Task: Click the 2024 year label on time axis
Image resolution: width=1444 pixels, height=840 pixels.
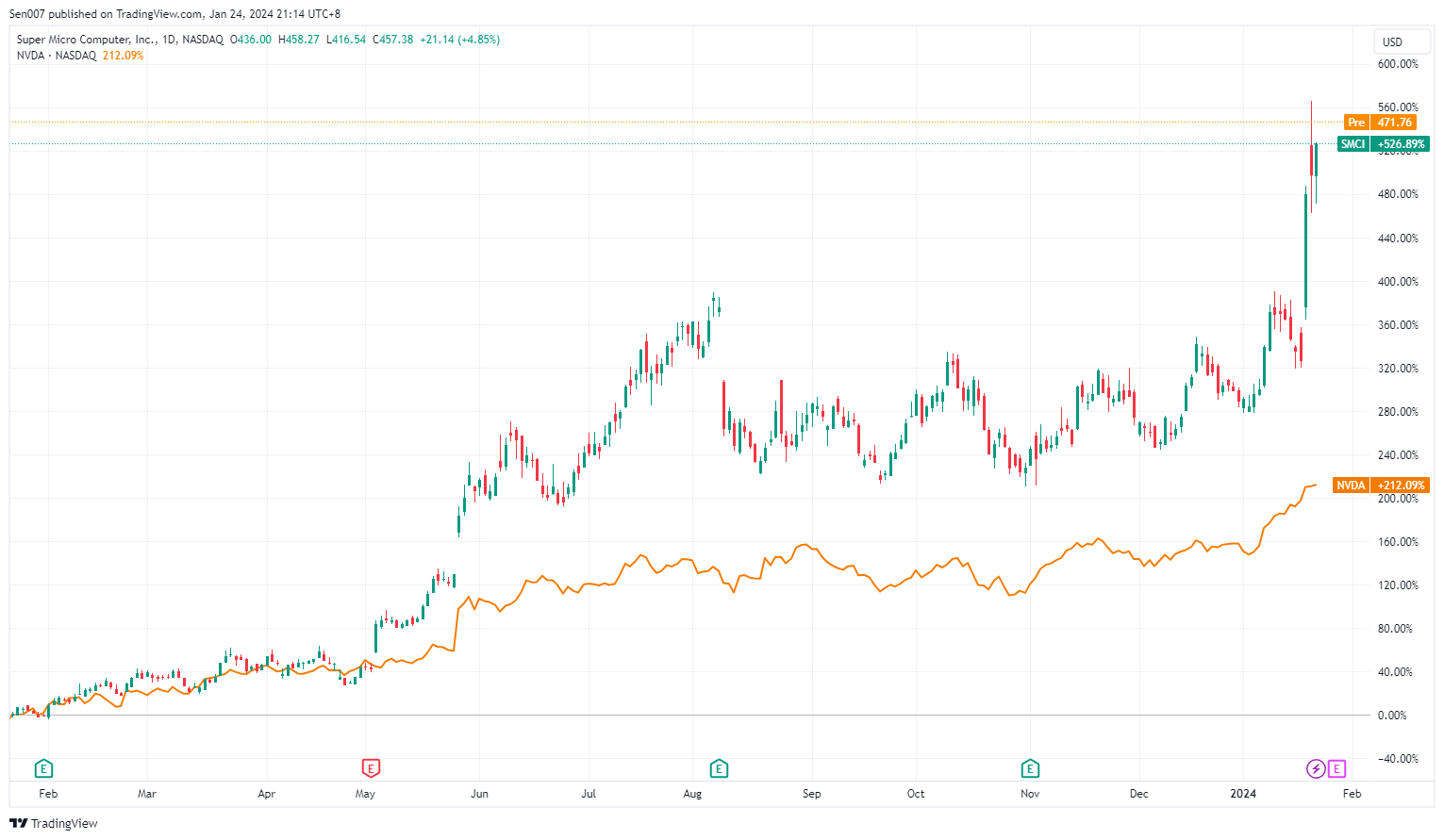Action: 1243,794
